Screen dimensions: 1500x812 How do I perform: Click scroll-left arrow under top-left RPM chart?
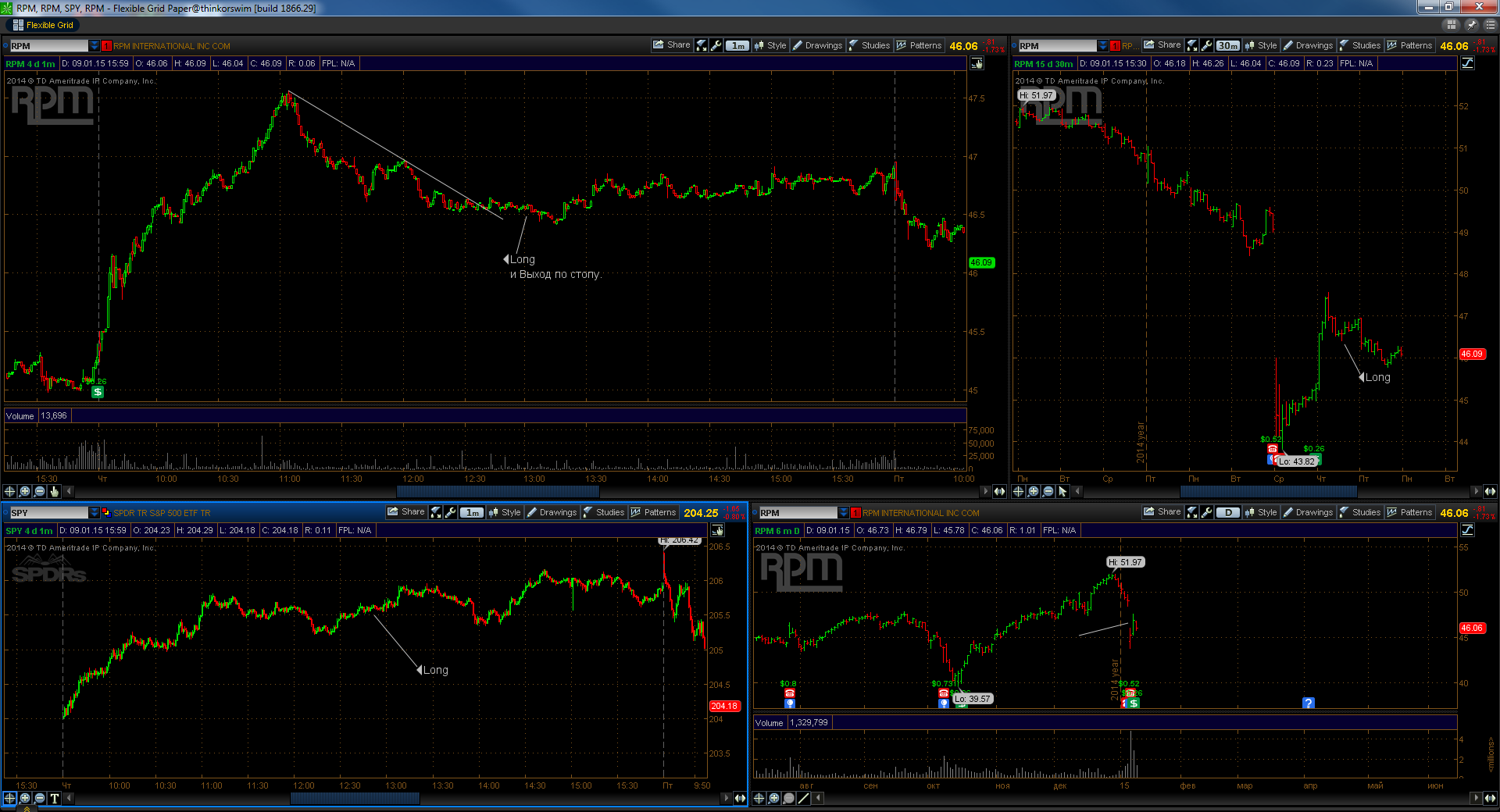click(x=69, y=491)
